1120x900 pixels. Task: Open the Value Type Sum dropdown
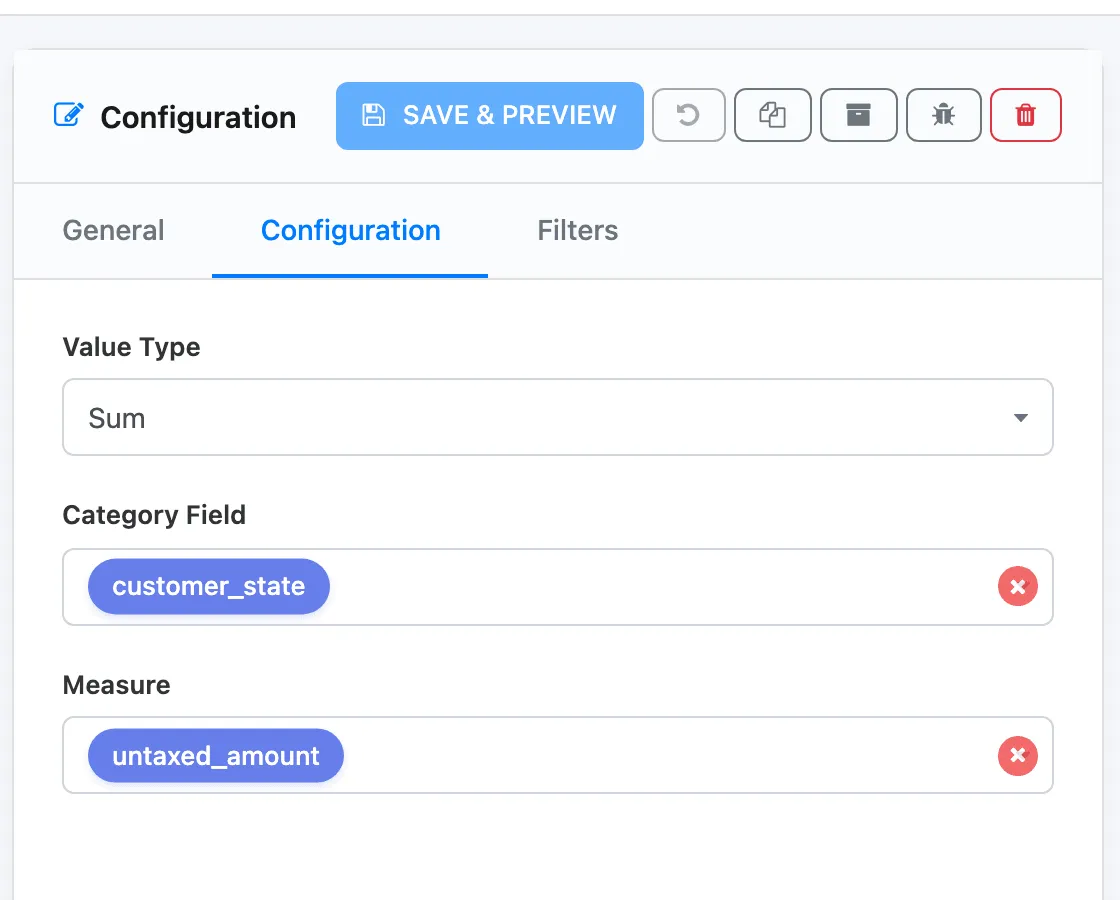pyautogui.click(x=558, y=417)
